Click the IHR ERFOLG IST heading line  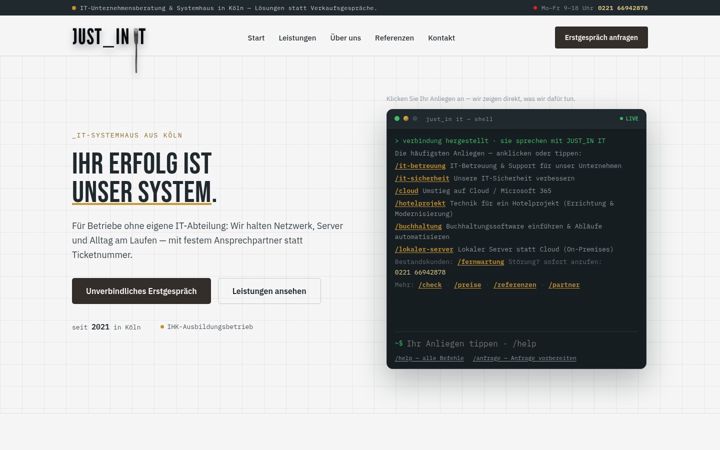tap(141, 164)
